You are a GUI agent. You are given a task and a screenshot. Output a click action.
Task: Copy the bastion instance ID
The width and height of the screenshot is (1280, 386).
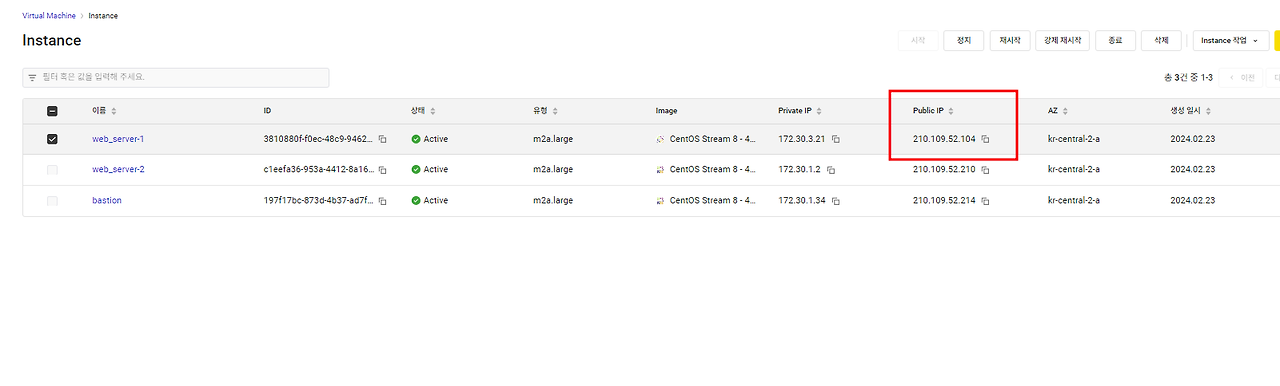(382, 201)
